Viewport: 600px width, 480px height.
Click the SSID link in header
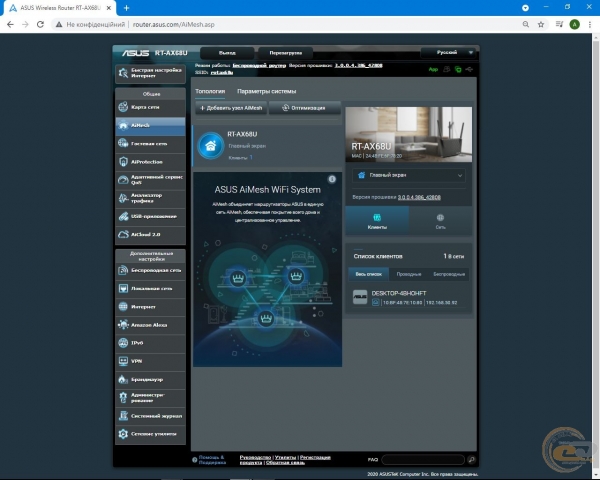[222, 72]
